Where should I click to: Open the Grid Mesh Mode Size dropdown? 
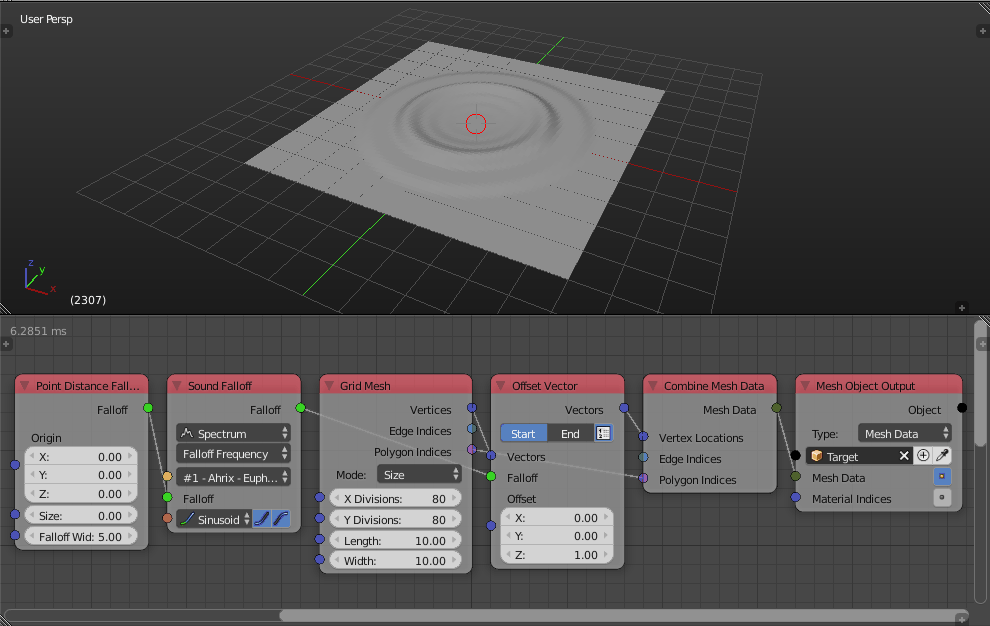pyautogui.click(x=419, y=474)
